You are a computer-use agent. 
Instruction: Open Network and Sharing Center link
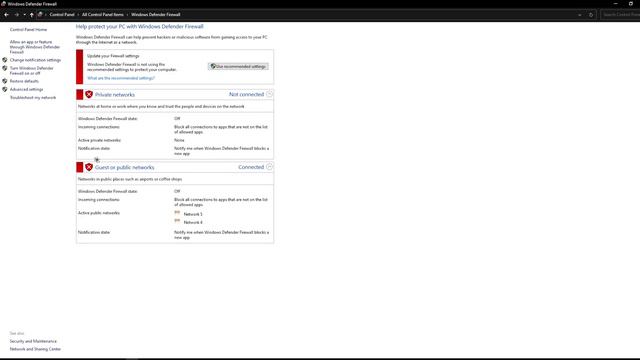tap(36, 349)
